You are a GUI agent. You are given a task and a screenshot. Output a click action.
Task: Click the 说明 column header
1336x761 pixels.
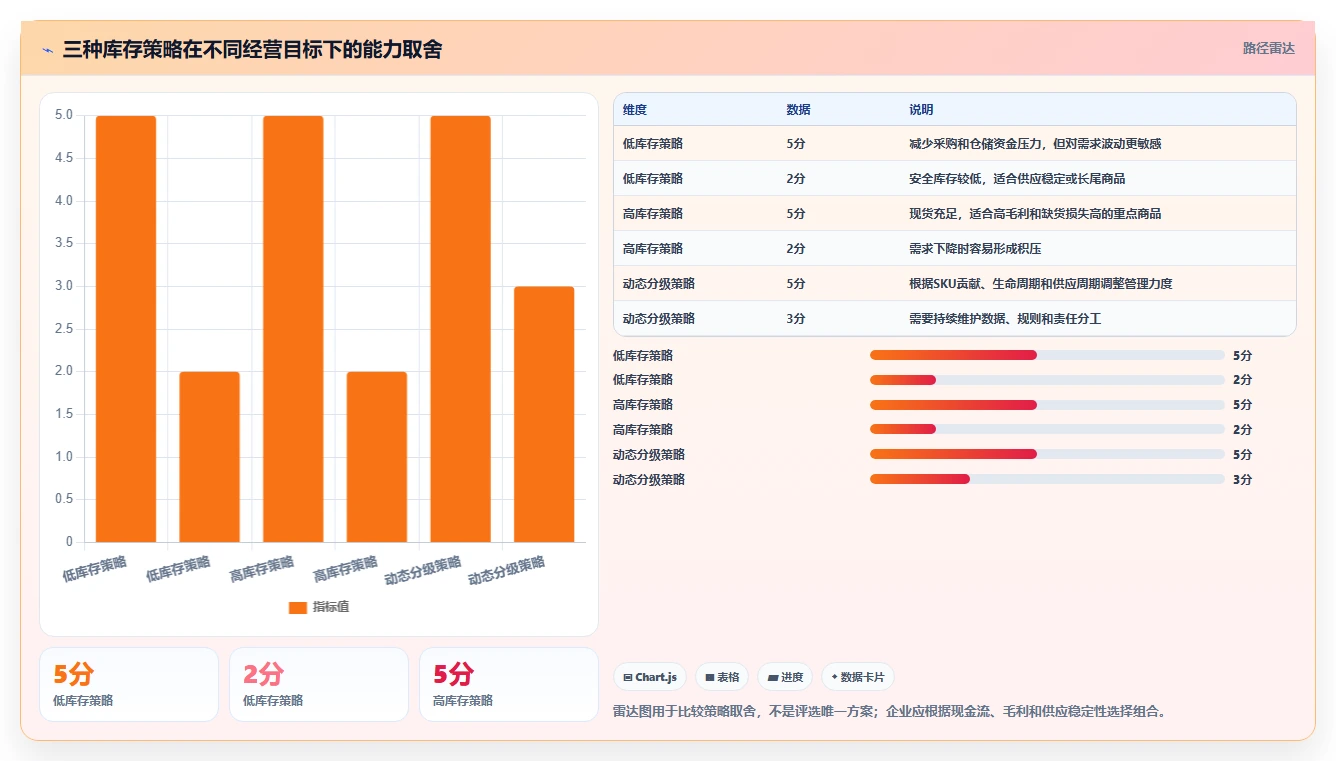[921, 110]
